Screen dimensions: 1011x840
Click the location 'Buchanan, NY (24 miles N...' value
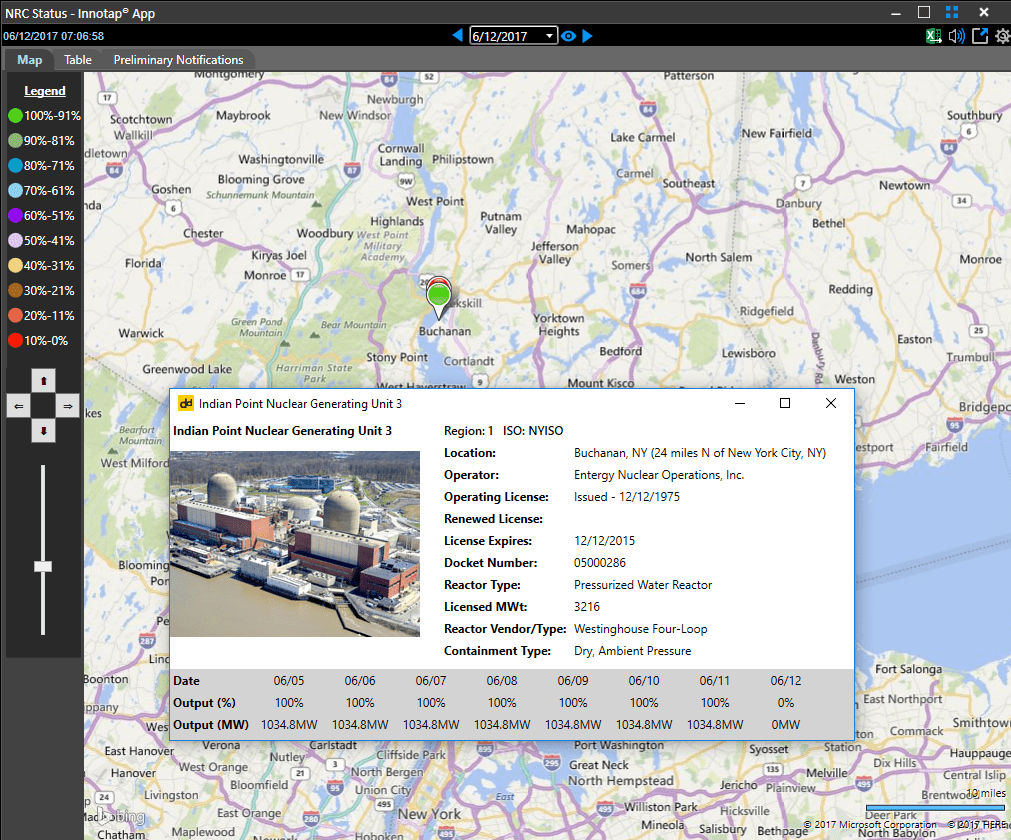(x=700, y=453)
